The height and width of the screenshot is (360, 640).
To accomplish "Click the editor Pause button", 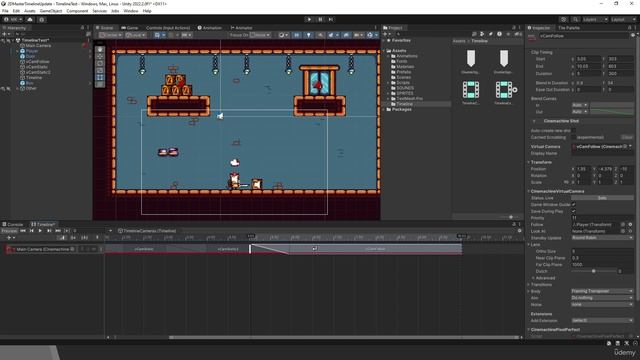I will click(320, 19).
